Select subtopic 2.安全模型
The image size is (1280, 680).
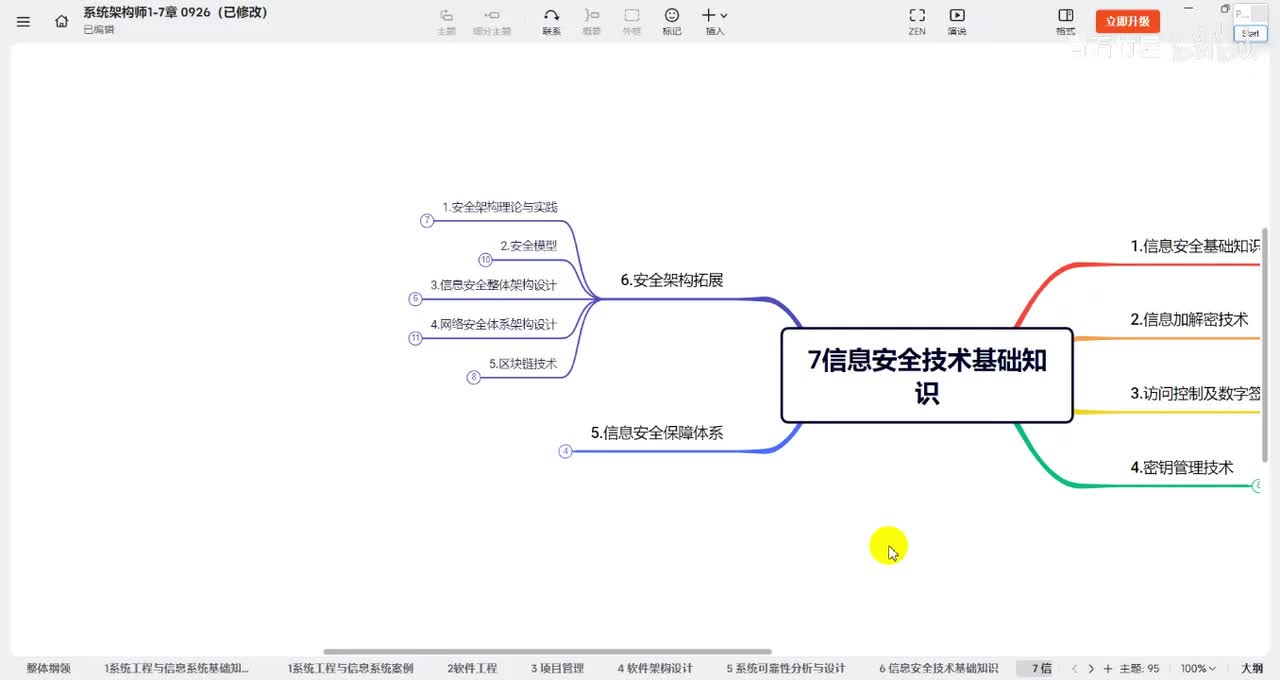tap(529, 246)
